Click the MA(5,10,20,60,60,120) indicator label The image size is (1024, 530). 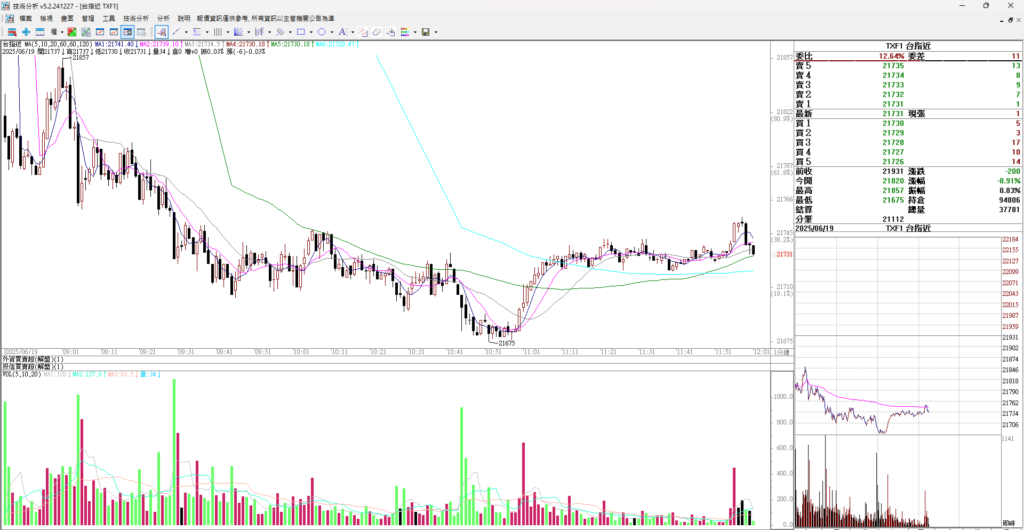[56, 44]
